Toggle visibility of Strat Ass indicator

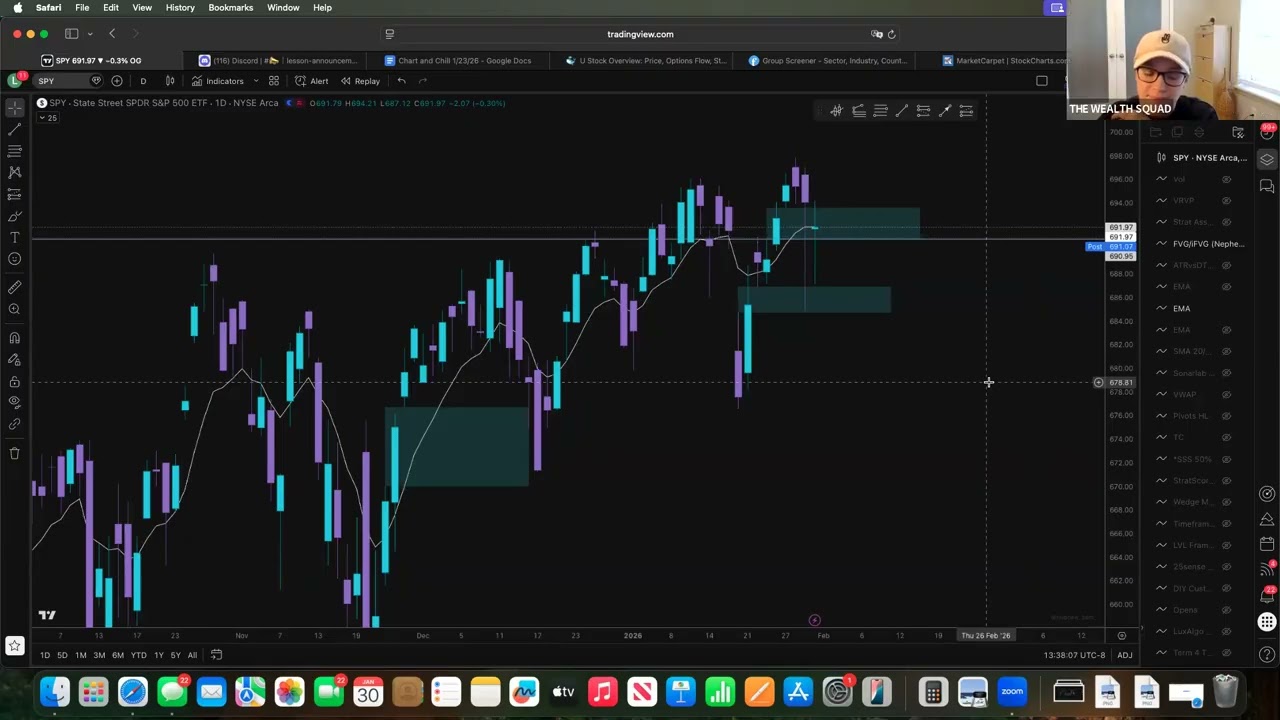click(x=1226, y=222)
